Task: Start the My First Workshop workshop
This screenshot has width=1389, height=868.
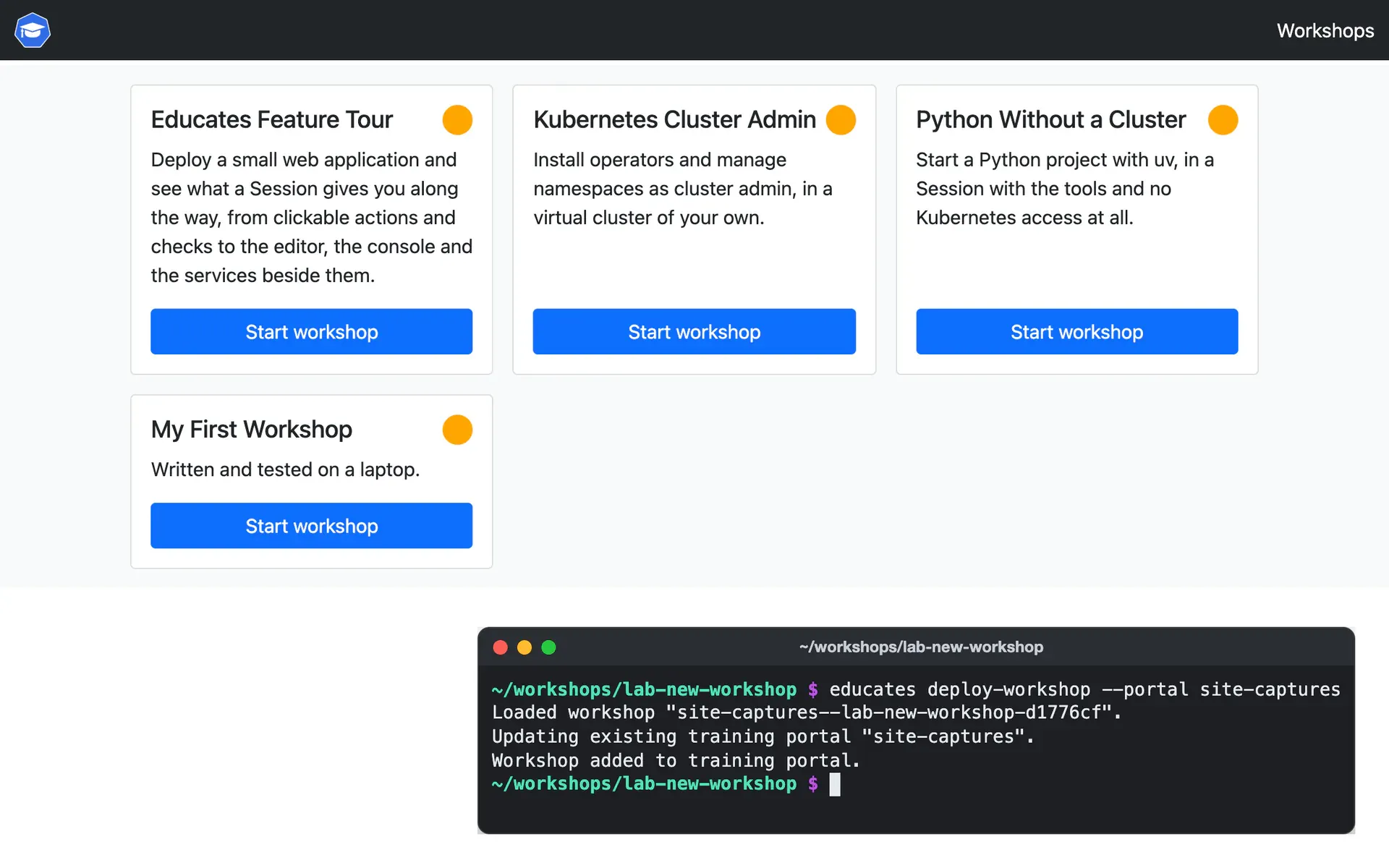Action: point(311,525)
